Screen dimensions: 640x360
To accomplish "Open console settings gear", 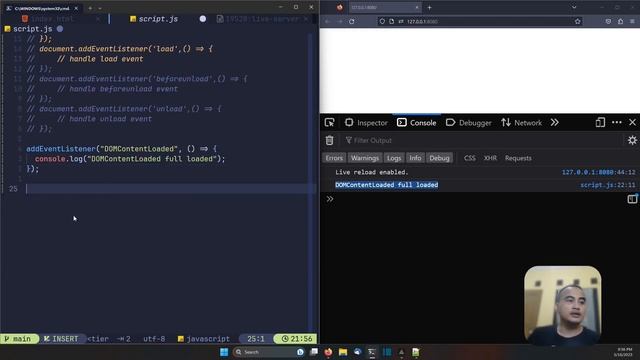I will coord(632,140).
